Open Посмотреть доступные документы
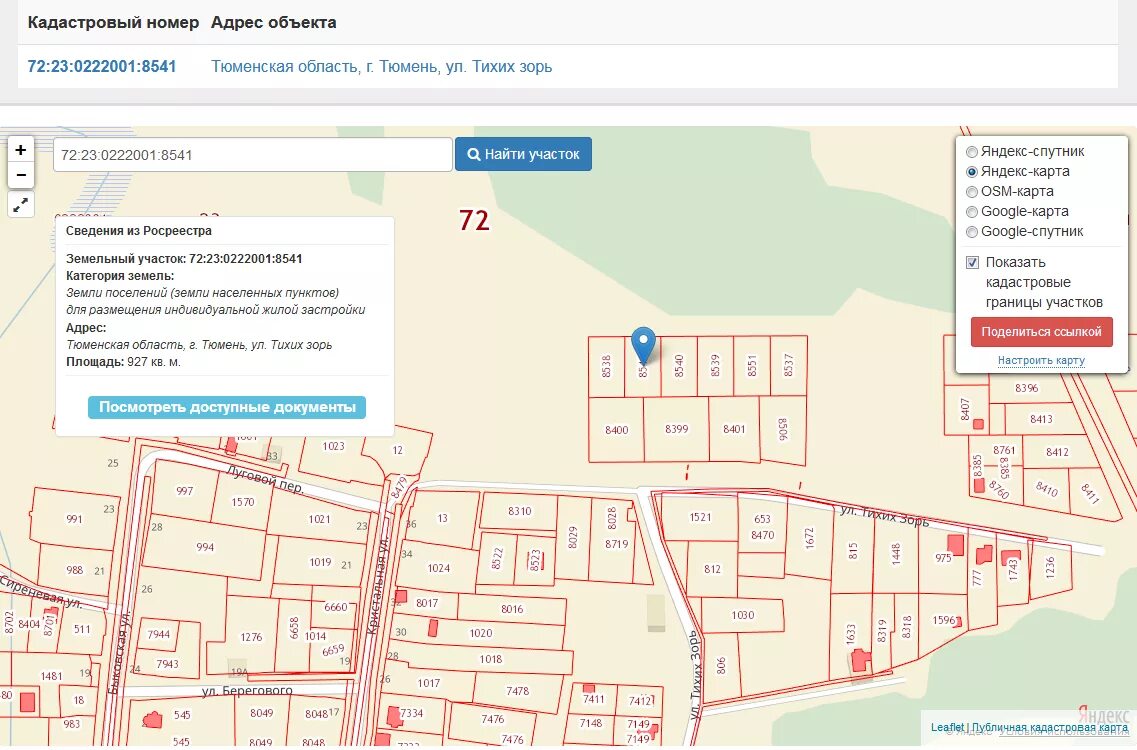Viewport: 1137px width, 750px height. 227,407
